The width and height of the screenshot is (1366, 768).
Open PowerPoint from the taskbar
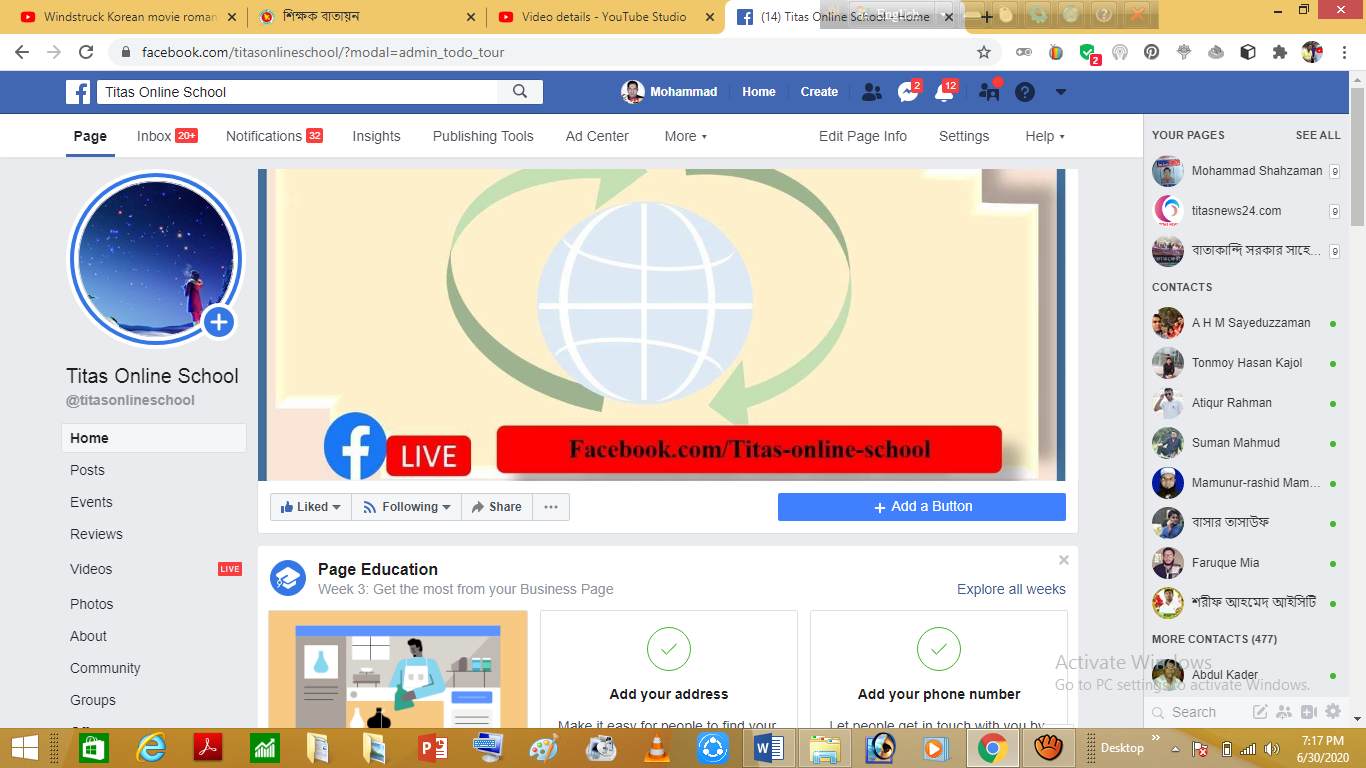pyautogui.click(x=432, y=748)
